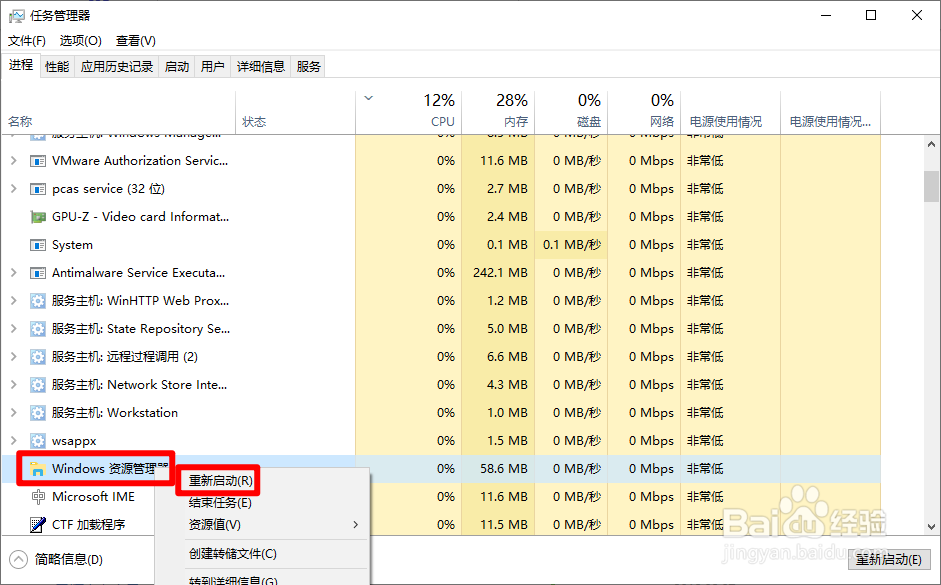Sort by the 状态 column header
Viewport: 941px width, 585px height.
click(x=296, y=113)
